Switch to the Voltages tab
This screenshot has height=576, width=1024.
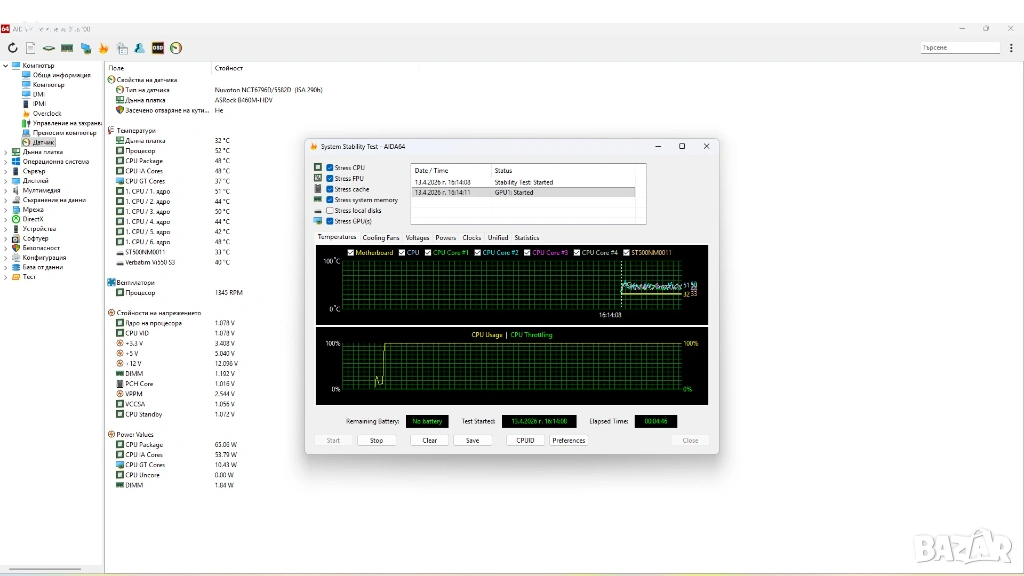[x=417, y=238]
